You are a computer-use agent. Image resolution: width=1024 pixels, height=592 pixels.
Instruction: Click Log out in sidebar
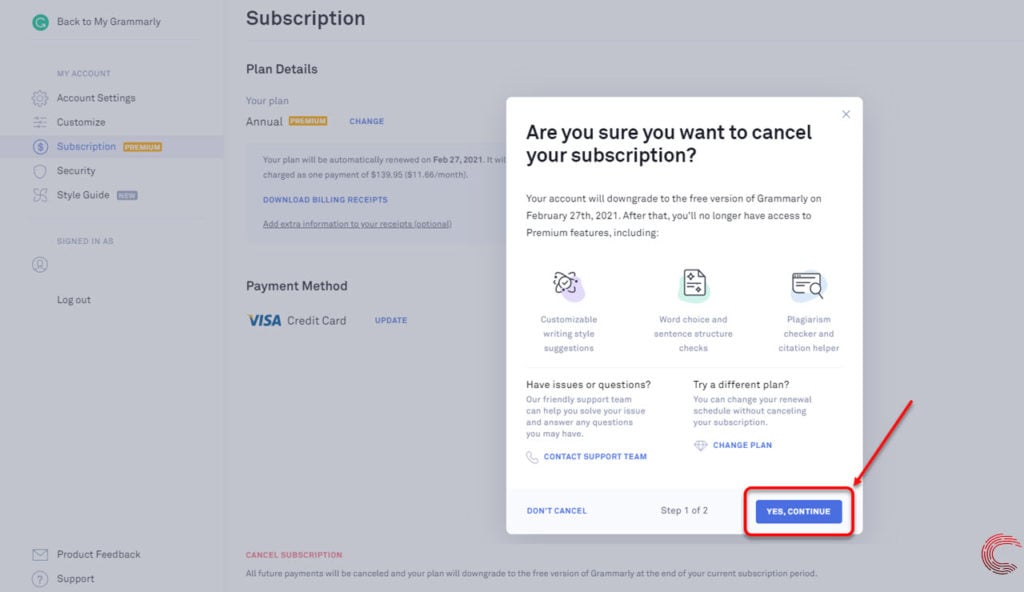74,300
